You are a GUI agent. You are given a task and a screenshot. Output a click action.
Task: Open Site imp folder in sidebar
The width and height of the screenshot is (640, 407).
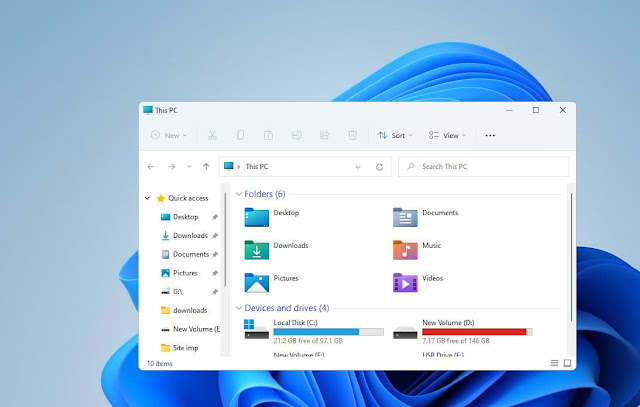pos(185,348)
